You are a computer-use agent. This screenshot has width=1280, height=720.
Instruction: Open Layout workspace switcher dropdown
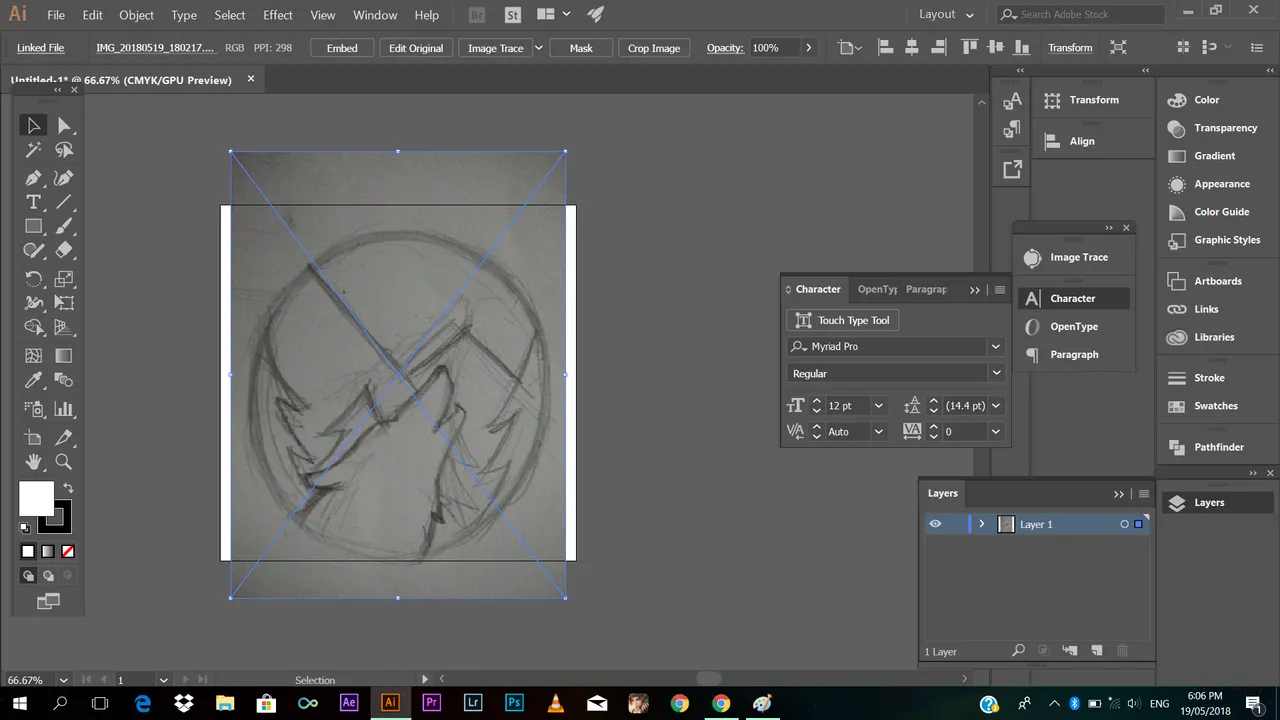[946, 14]
